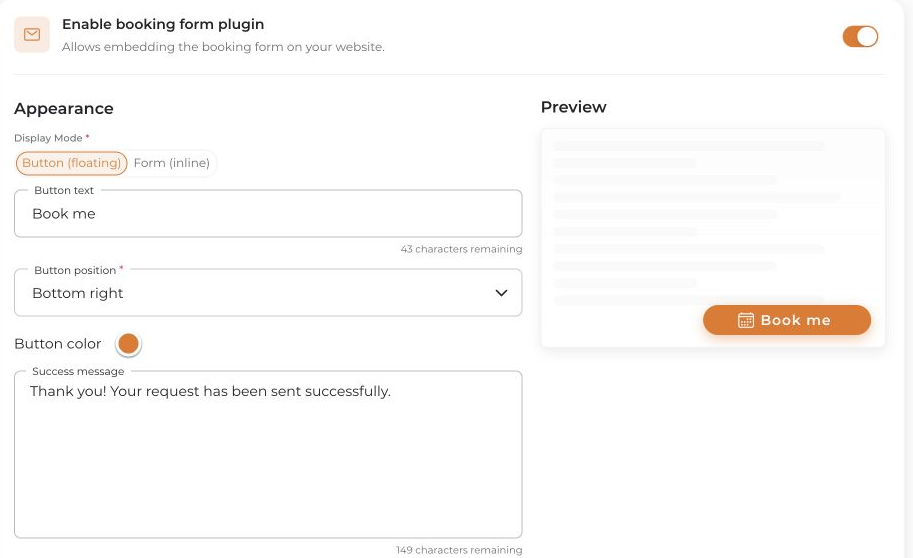Viewport: 913px width, 558px height.
Task: Click the calendar icon in Book me preview
Action: [745, 320]
